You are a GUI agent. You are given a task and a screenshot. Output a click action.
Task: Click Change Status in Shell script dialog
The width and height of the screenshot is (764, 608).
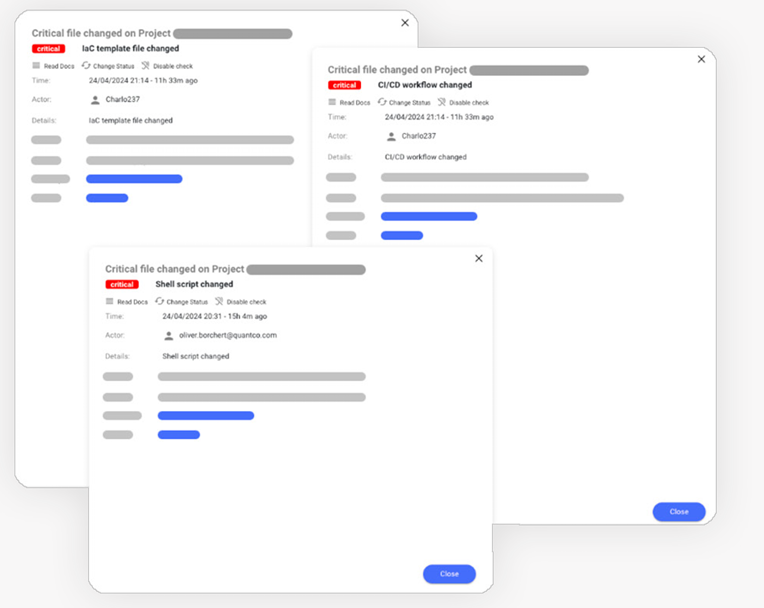coord(181,301)
